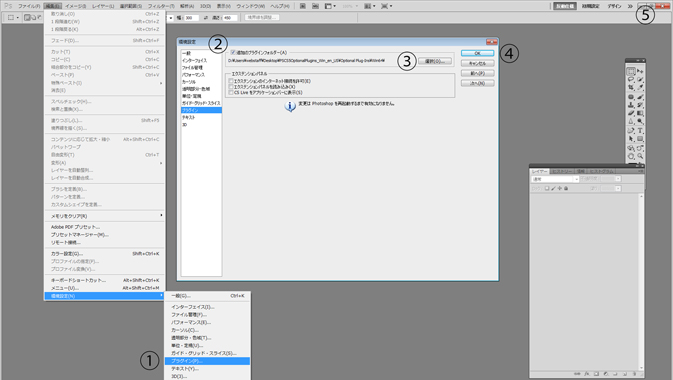Viewport: 673px width, 380px height.
Task: Open fill dropdown in Layers panel
Action: pos(618,188)
